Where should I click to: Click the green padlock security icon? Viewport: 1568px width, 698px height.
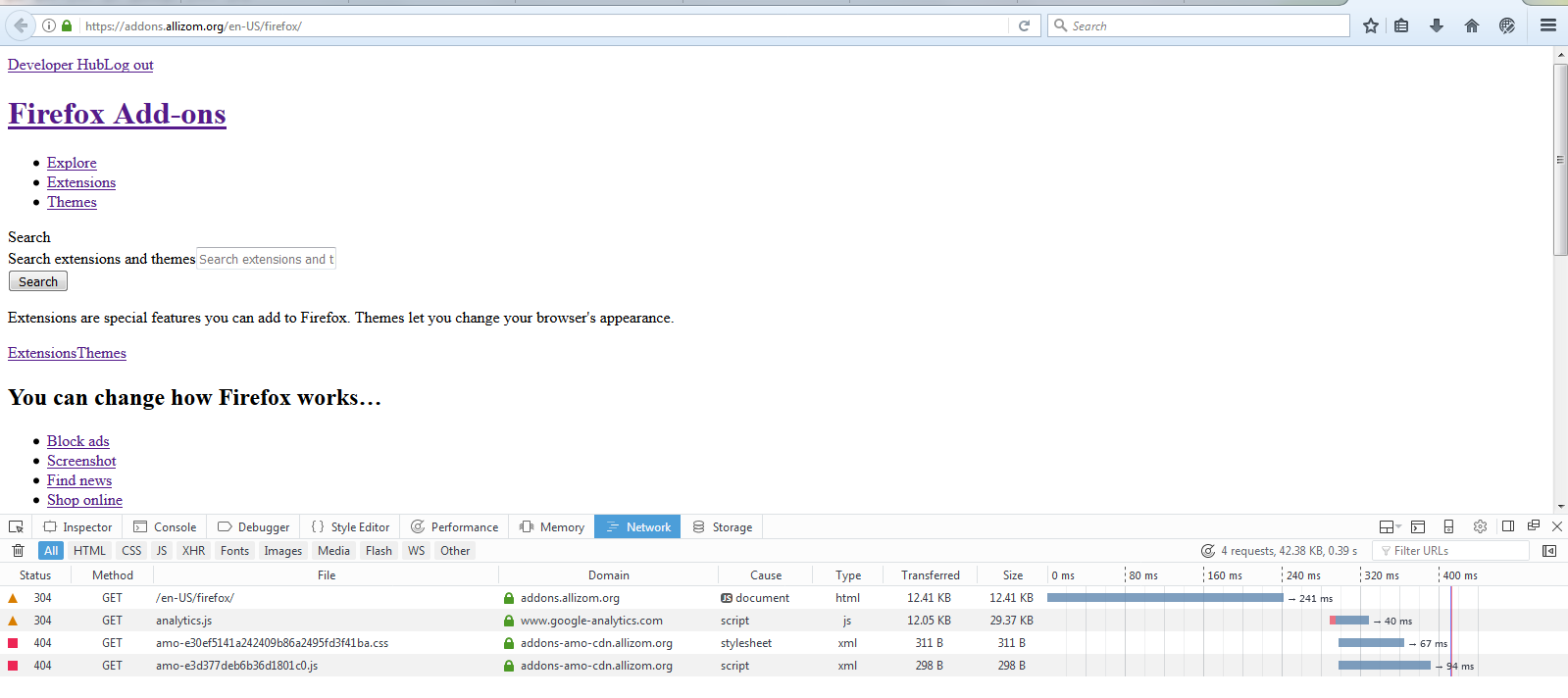(x=67, y=25)
